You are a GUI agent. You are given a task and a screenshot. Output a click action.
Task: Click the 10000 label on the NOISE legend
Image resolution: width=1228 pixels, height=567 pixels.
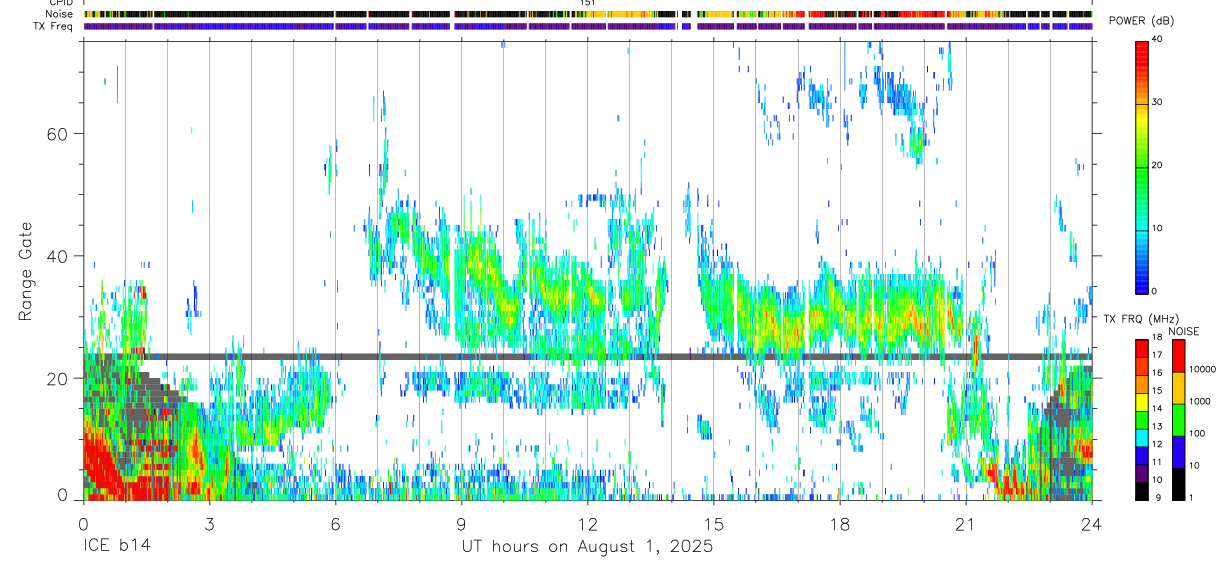pyautogui.click(x=1201, y=369)
